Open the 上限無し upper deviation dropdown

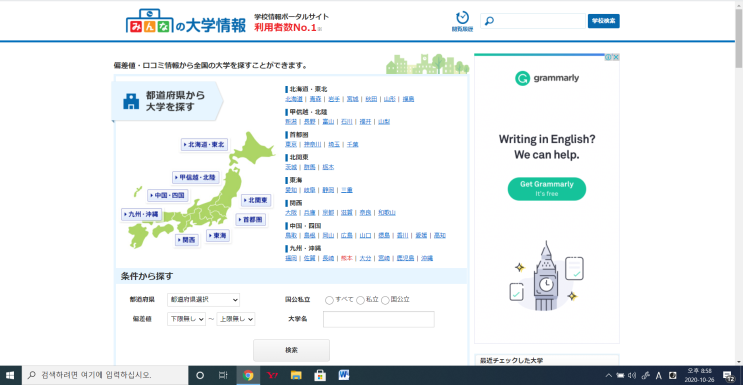click(x=236, y=319)
